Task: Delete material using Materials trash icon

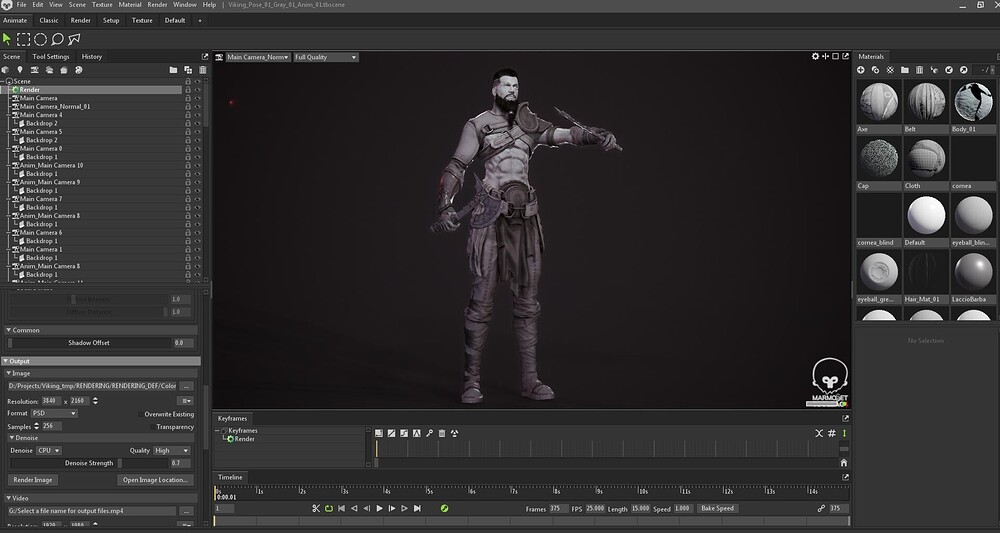Action: click(920, 70)
